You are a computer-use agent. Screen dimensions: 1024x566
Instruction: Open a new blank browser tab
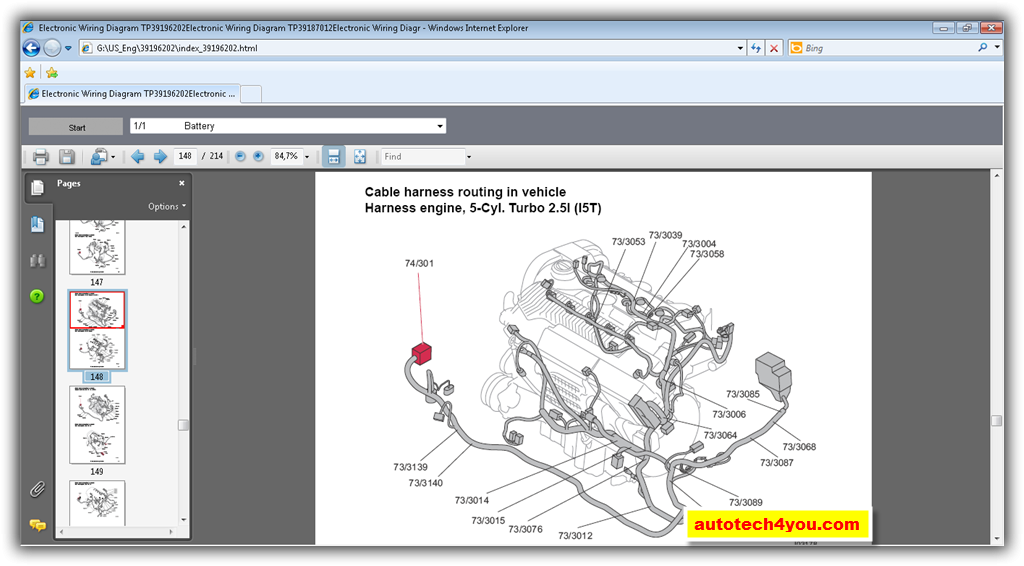point(251,94)
